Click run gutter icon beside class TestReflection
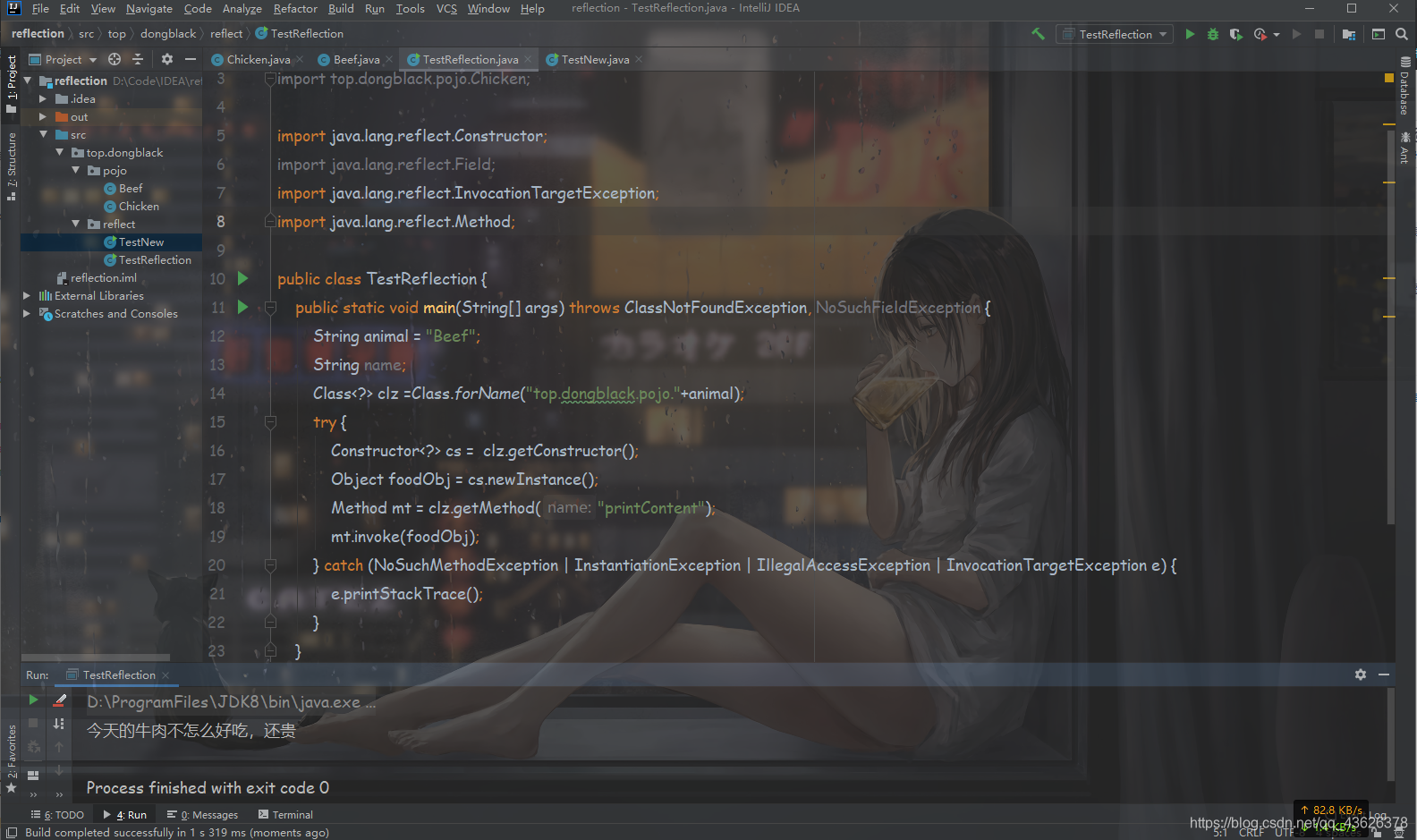 [242, 278]
